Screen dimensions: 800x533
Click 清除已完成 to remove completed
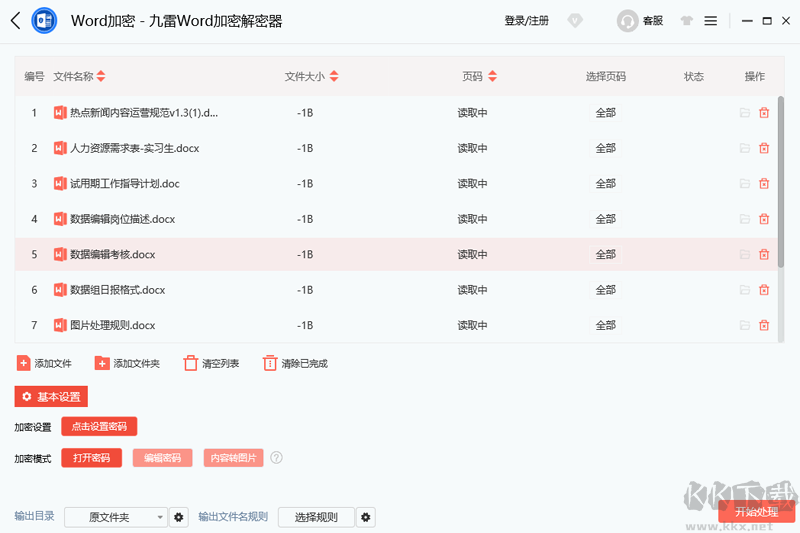[295, 363]
